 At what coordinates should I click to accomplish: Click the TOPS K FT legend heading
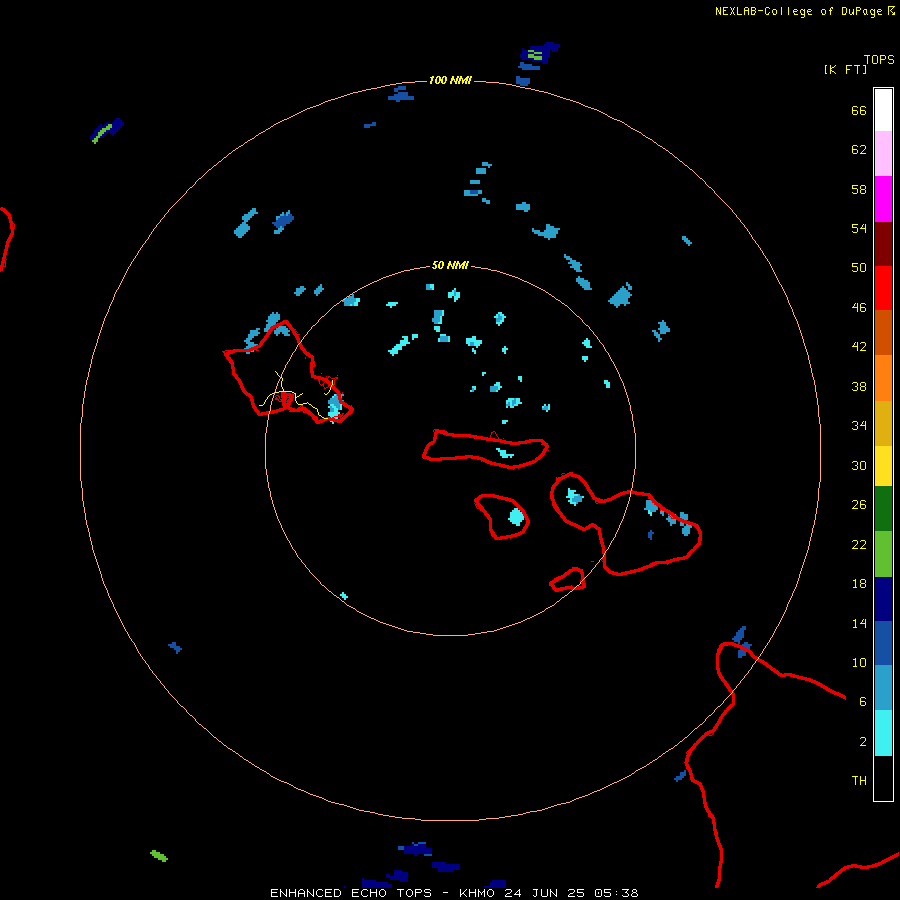(x=859, y=64)
